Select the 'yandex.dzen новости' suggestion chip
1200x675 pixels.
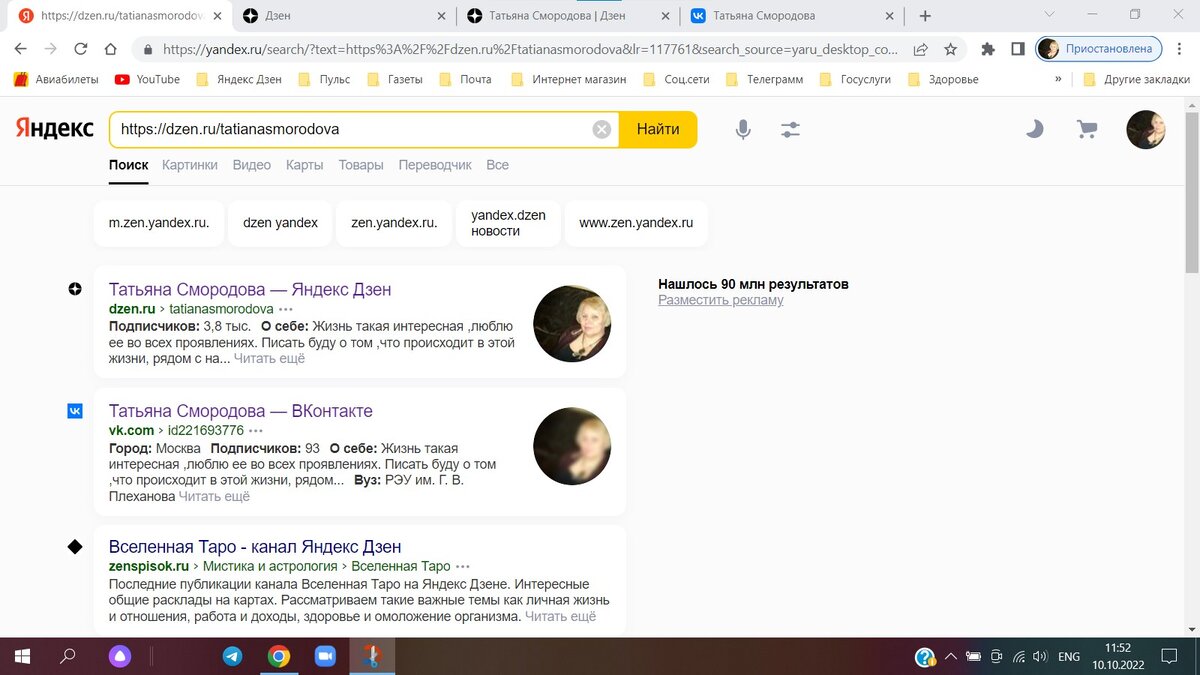pos(508,223)
